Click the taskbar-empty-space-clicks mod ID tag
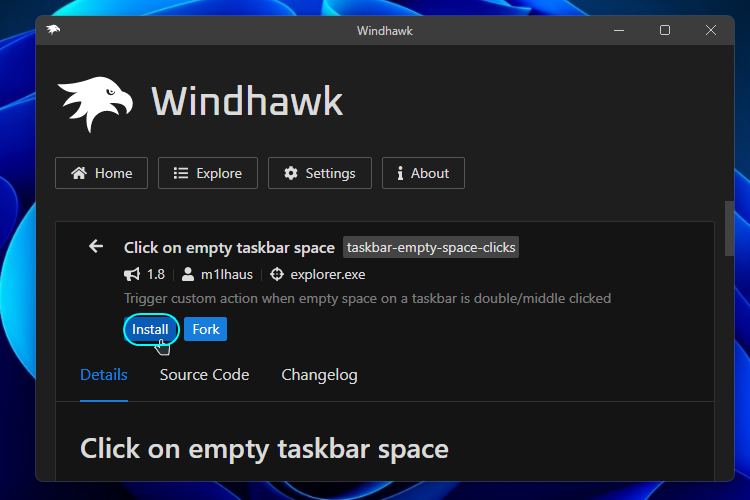This screenshot has width=750, height=500. (x=431, y=247)
